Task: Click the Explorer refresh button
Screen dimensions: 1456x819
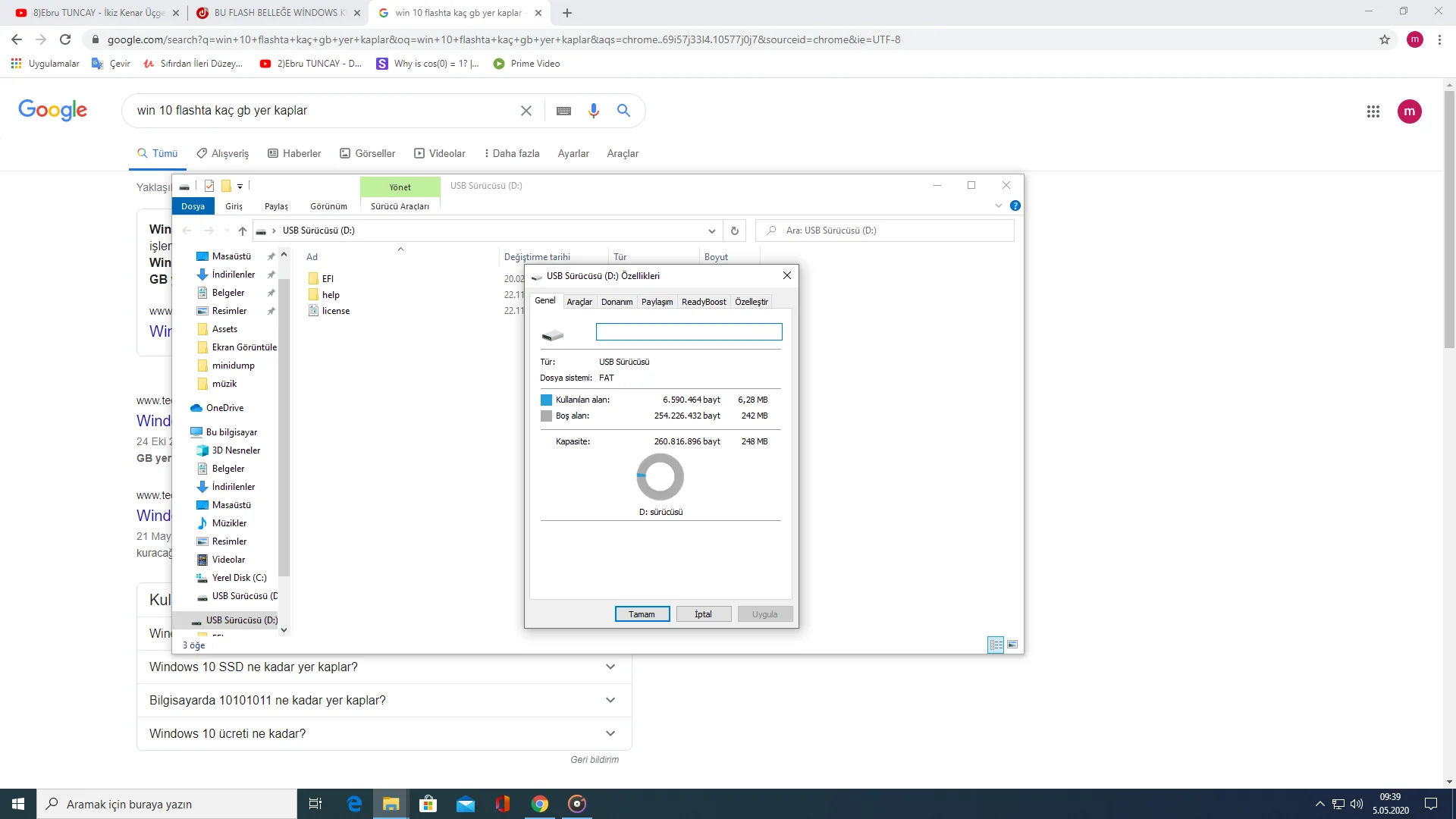Action: pyautogui.click(x=734, y=231)
